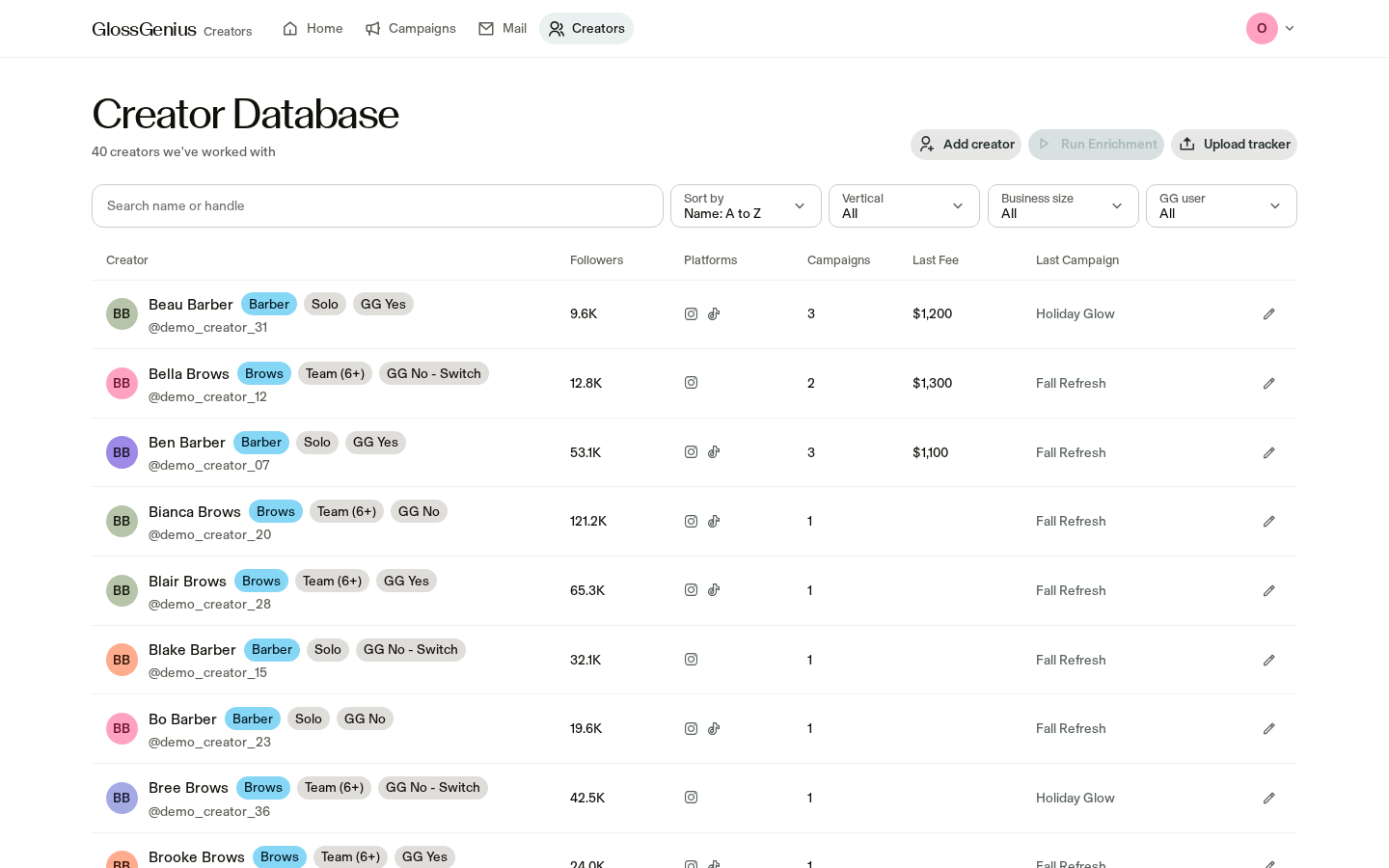
Task: Click the name Brooke Brows
Action: [x=197, y=856]
